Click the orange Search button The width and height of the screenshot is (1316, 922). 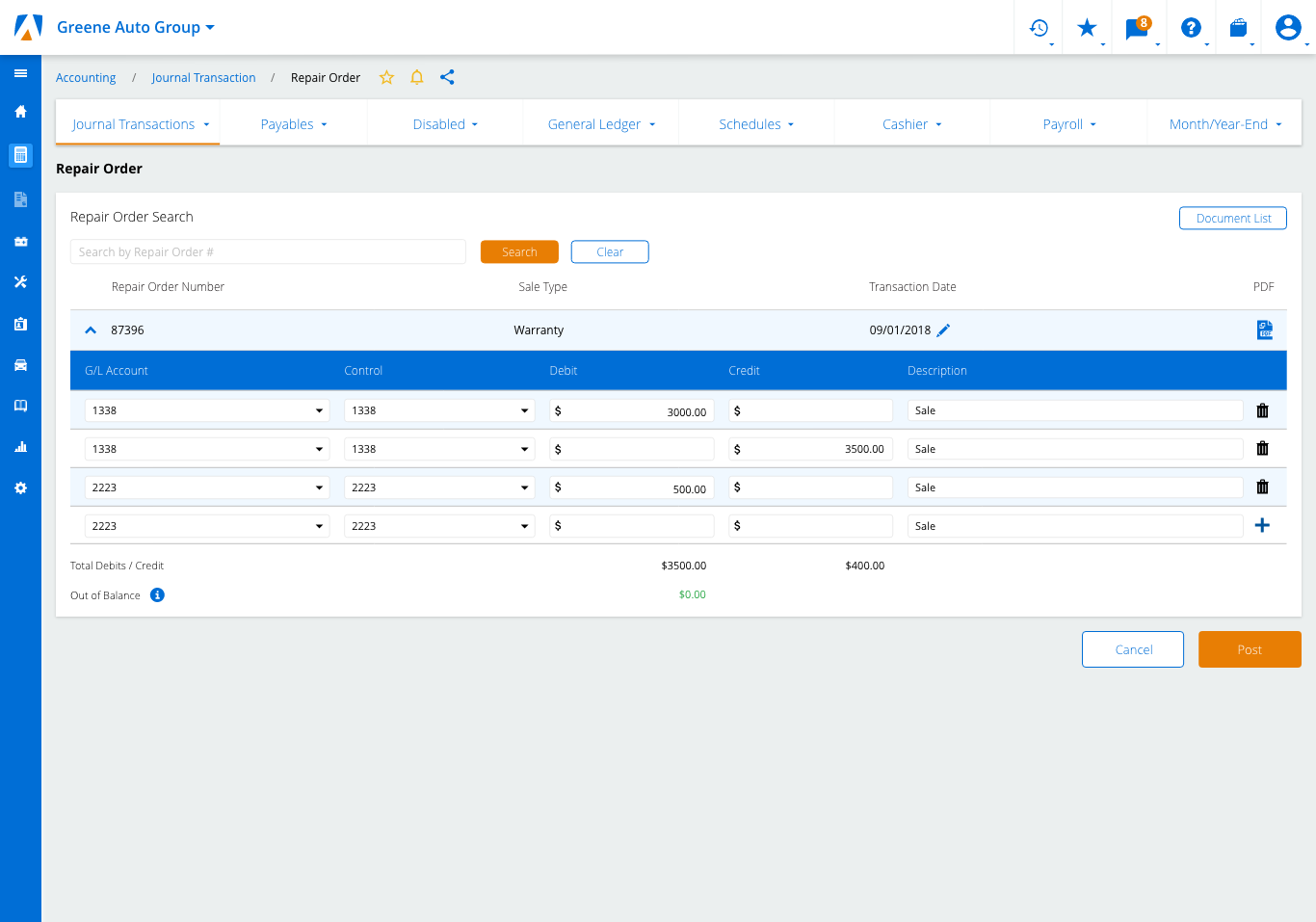click(519, 252)
